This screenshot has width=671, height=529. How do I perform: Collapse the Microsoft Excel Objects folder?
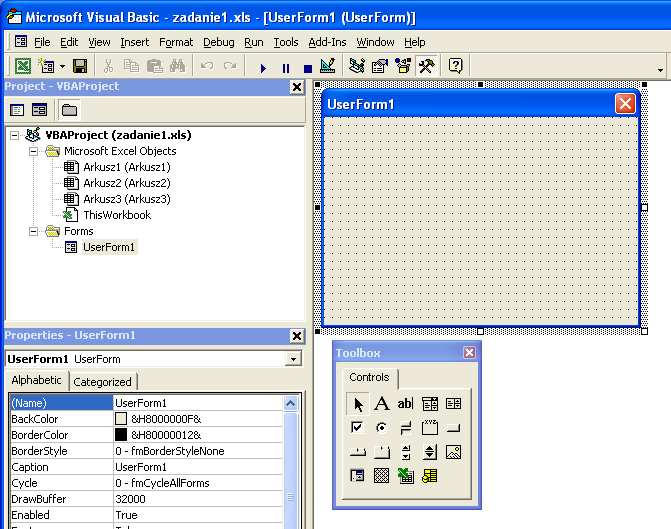(33, 151)
